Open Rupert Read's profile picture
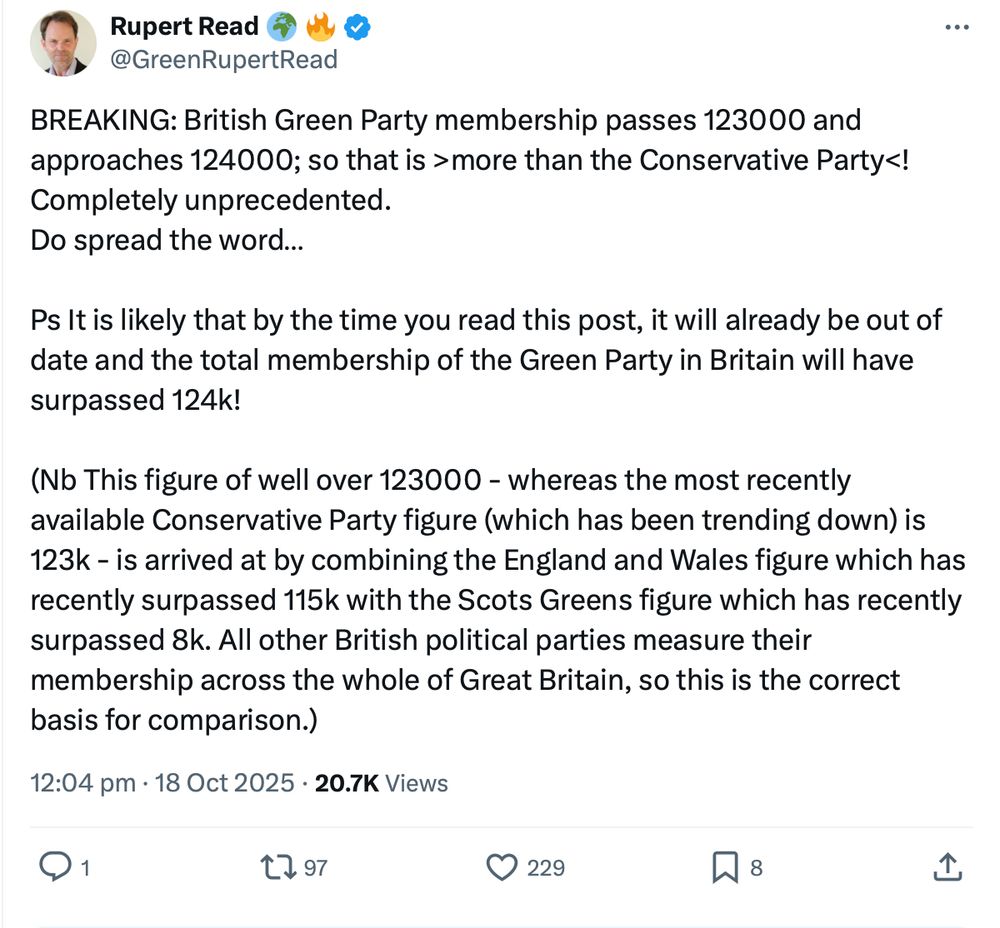Image resolution: width=1000 pixels, height=928 pixels. (x=63, y=43)
